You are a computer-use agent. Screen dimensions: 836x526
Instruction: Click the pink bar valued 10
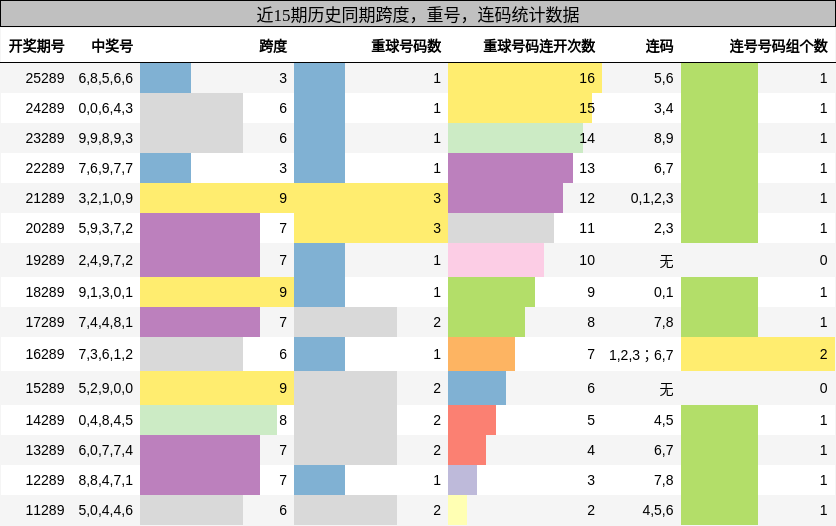click(496, 260)
